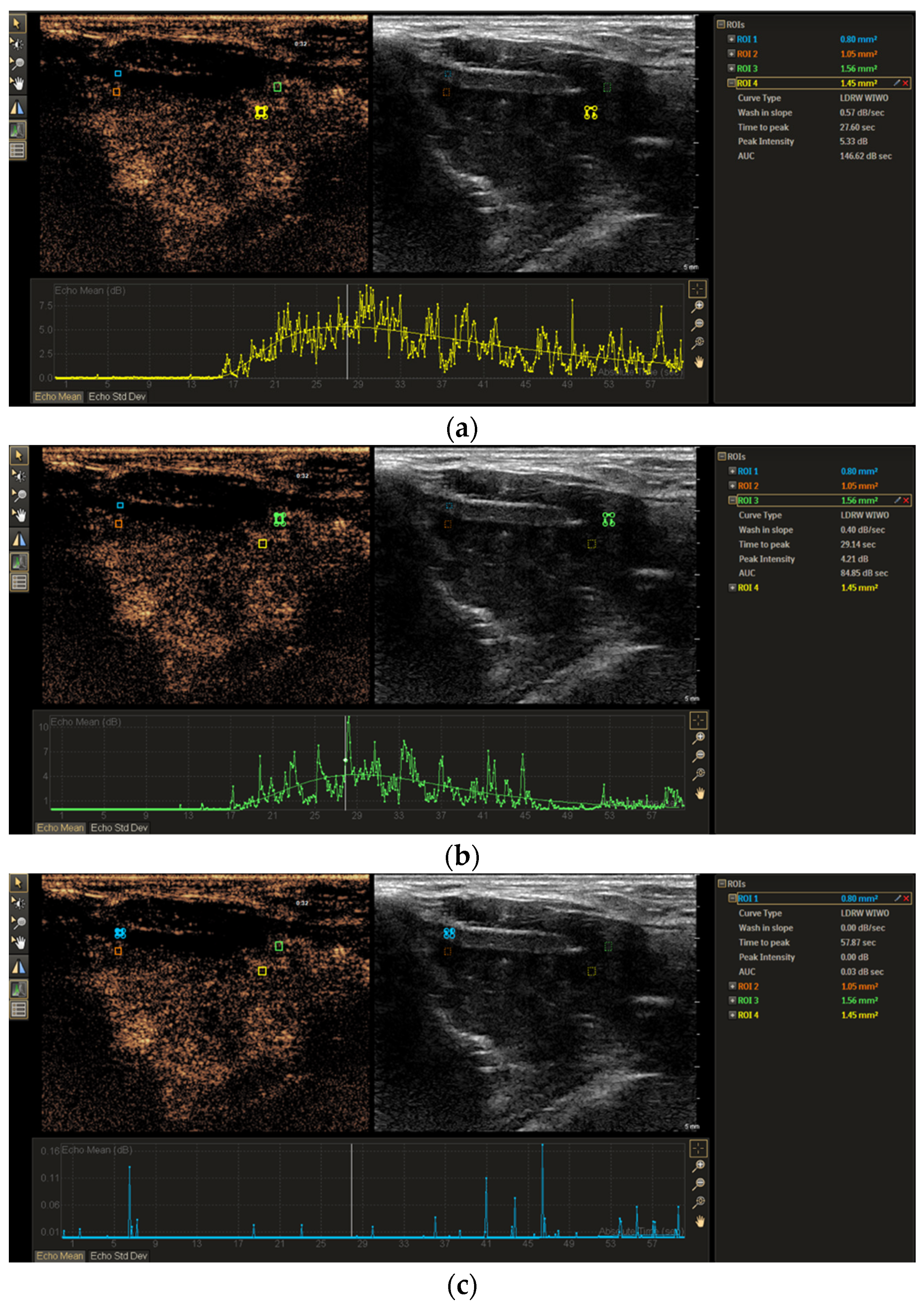Switch to Echo Std Dev tab under yellow graph
This screenshot has height=1309, width=924.
tap(117, 397)
